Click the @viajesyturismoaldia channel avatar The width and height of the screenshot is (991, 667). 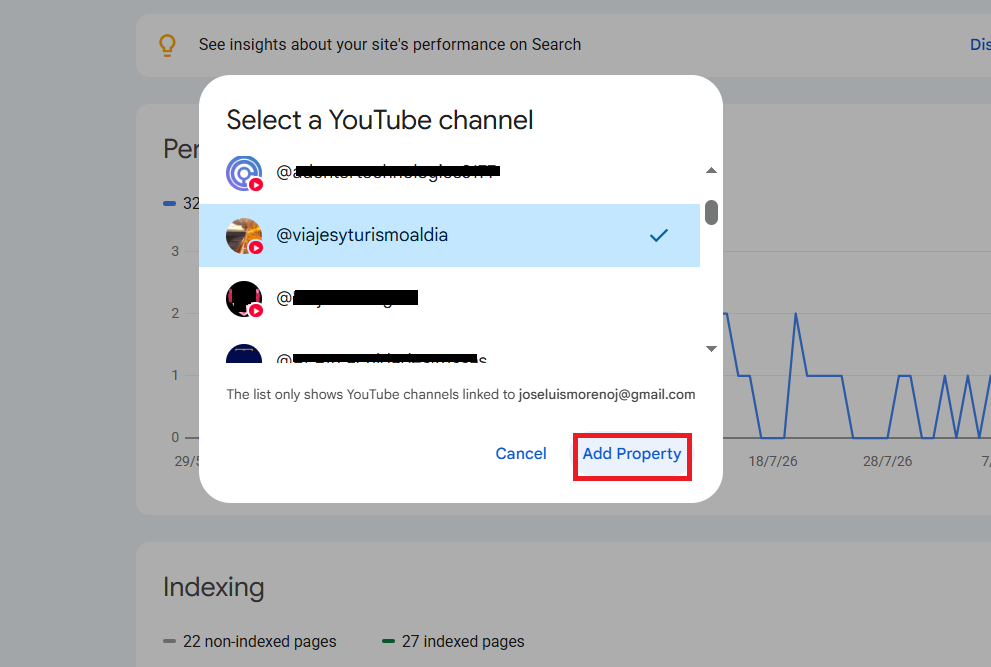pos(244,236)
